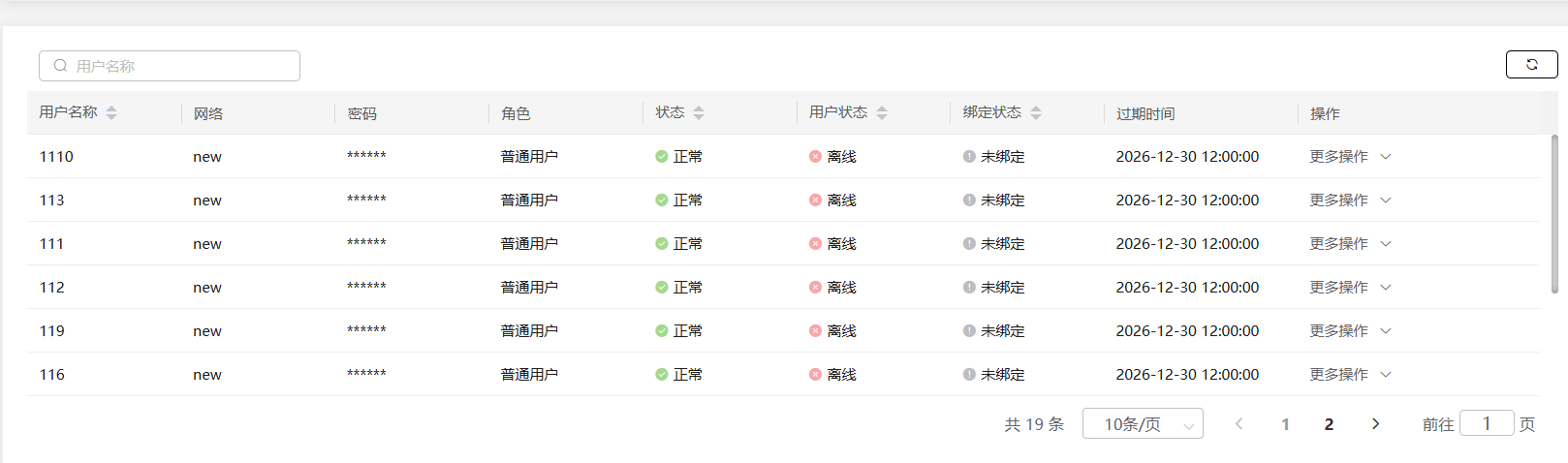Click green 正常 status icon for user 1110
This screenshot has height=463, width=1568.
point(662,157)
